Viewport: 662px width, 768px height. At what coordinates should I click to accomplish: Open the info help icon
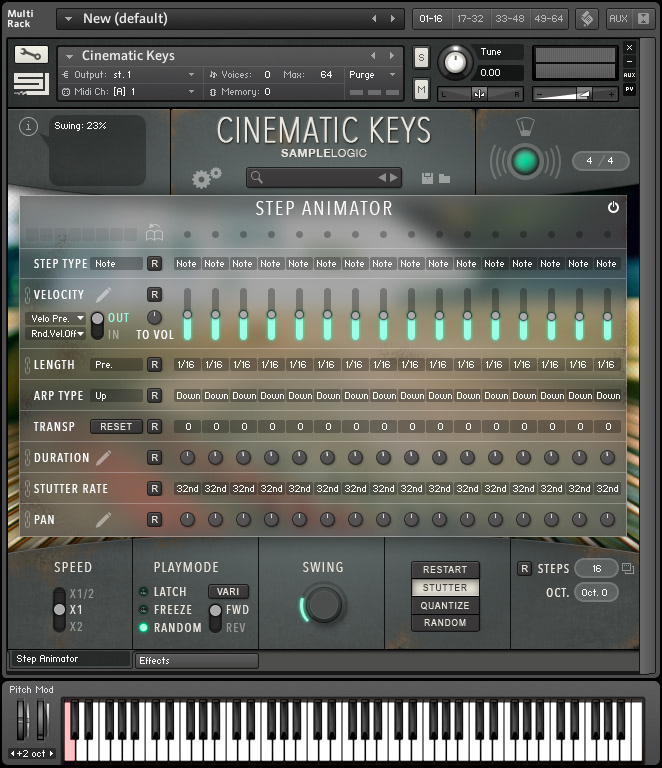28,126
